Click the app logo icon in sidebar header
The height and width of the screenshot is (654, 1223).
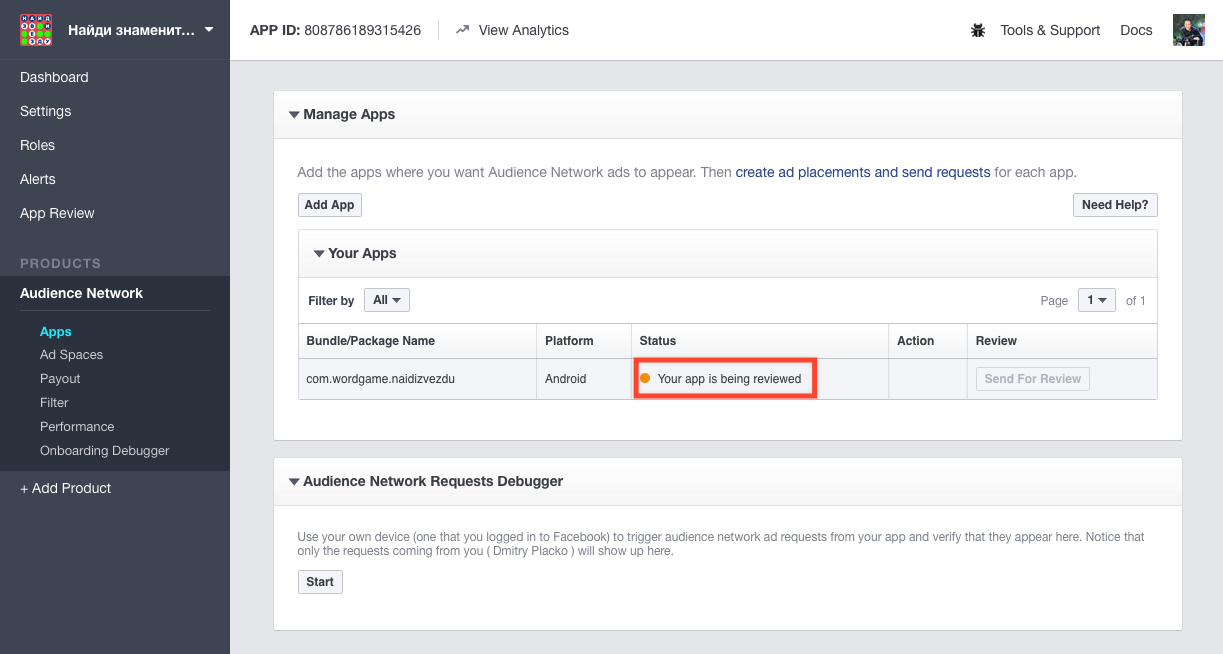pyautogui.click(x=36, y=30)
